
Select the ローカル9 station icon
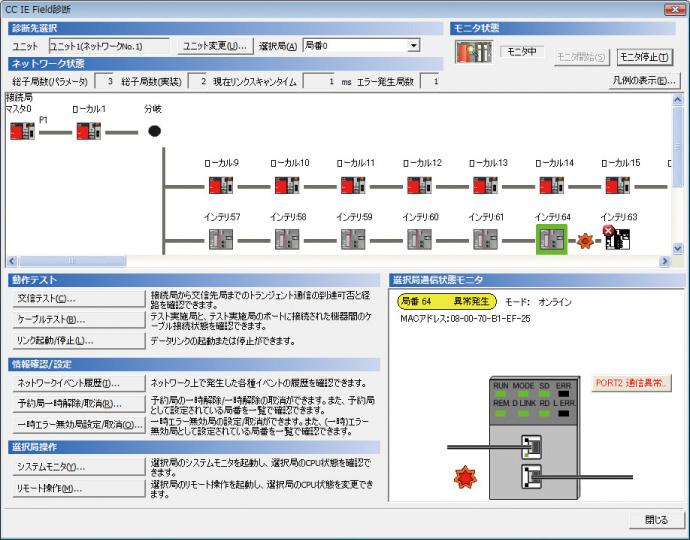coord(221,185)
